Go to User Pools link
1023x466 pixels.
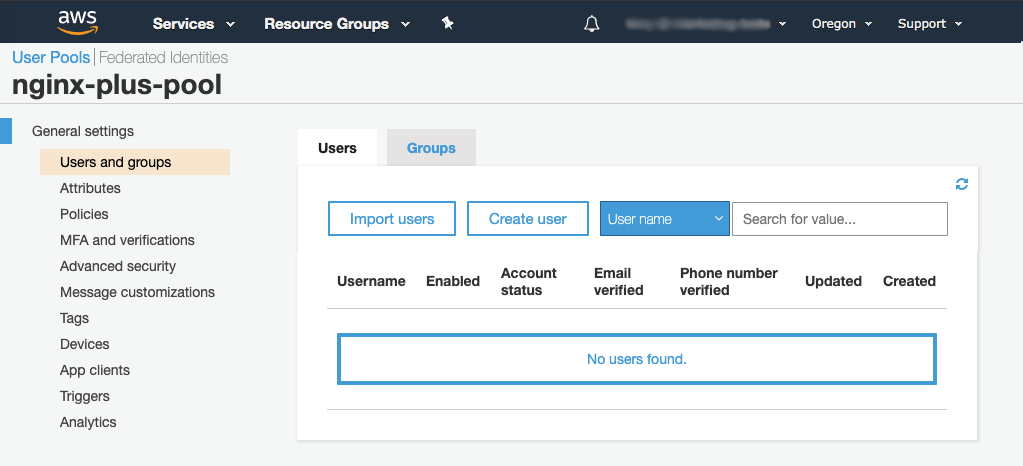[51, 57]
